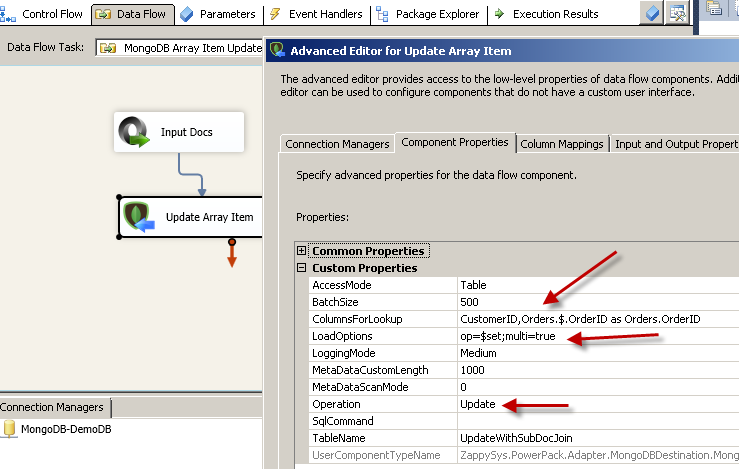
Task: Click the Update Array Item MongoDB icon
Action: pyautogui.click(x=139, y=217)
